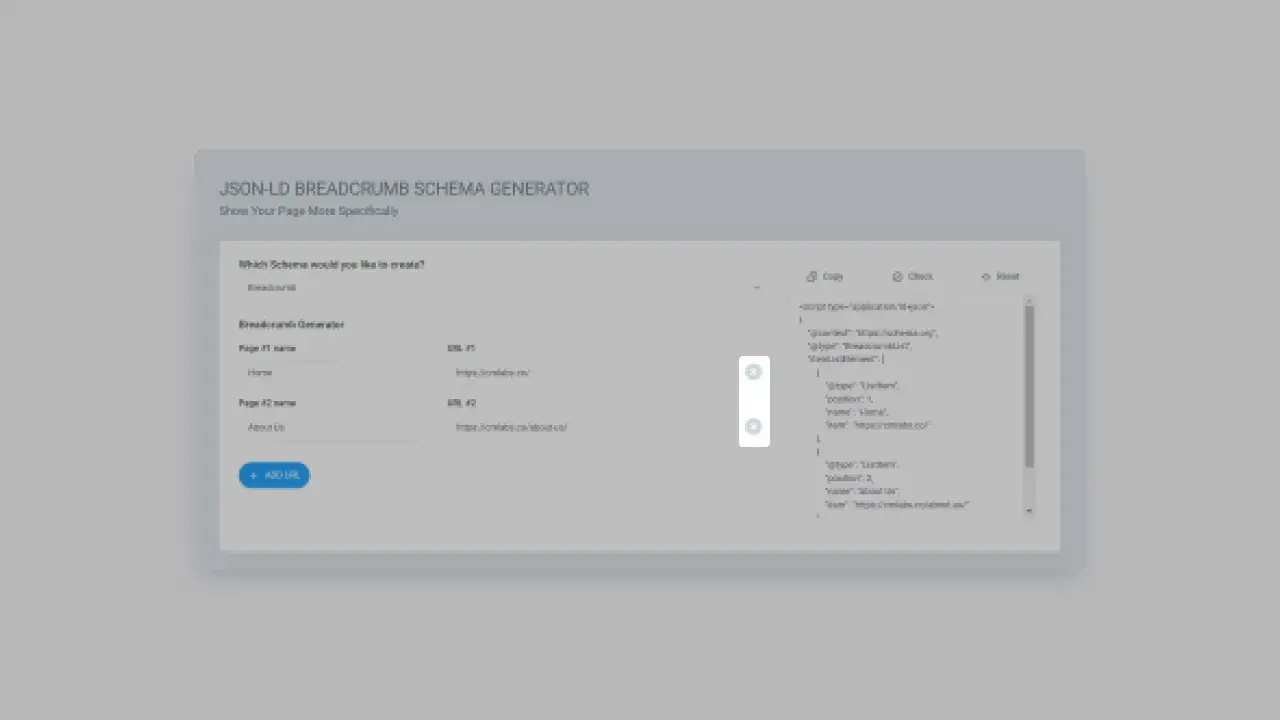Click the JSON-LD Breadcrumb Schema Generator title
This screenshot has width=1280, height=720.
click(x=404, y=189)
